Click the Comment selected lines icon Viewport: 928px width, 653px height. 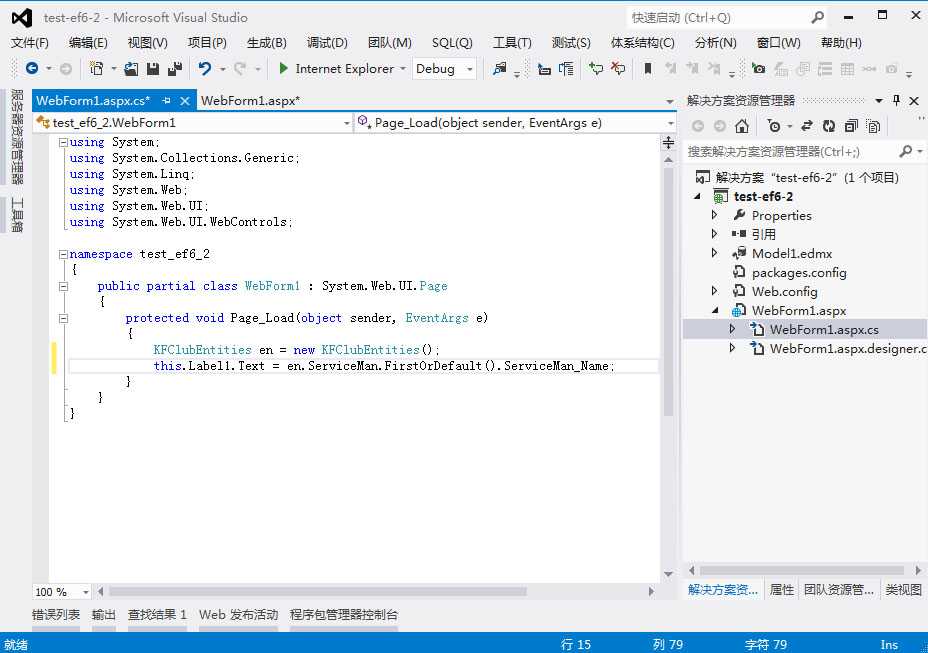coord(595,69)
